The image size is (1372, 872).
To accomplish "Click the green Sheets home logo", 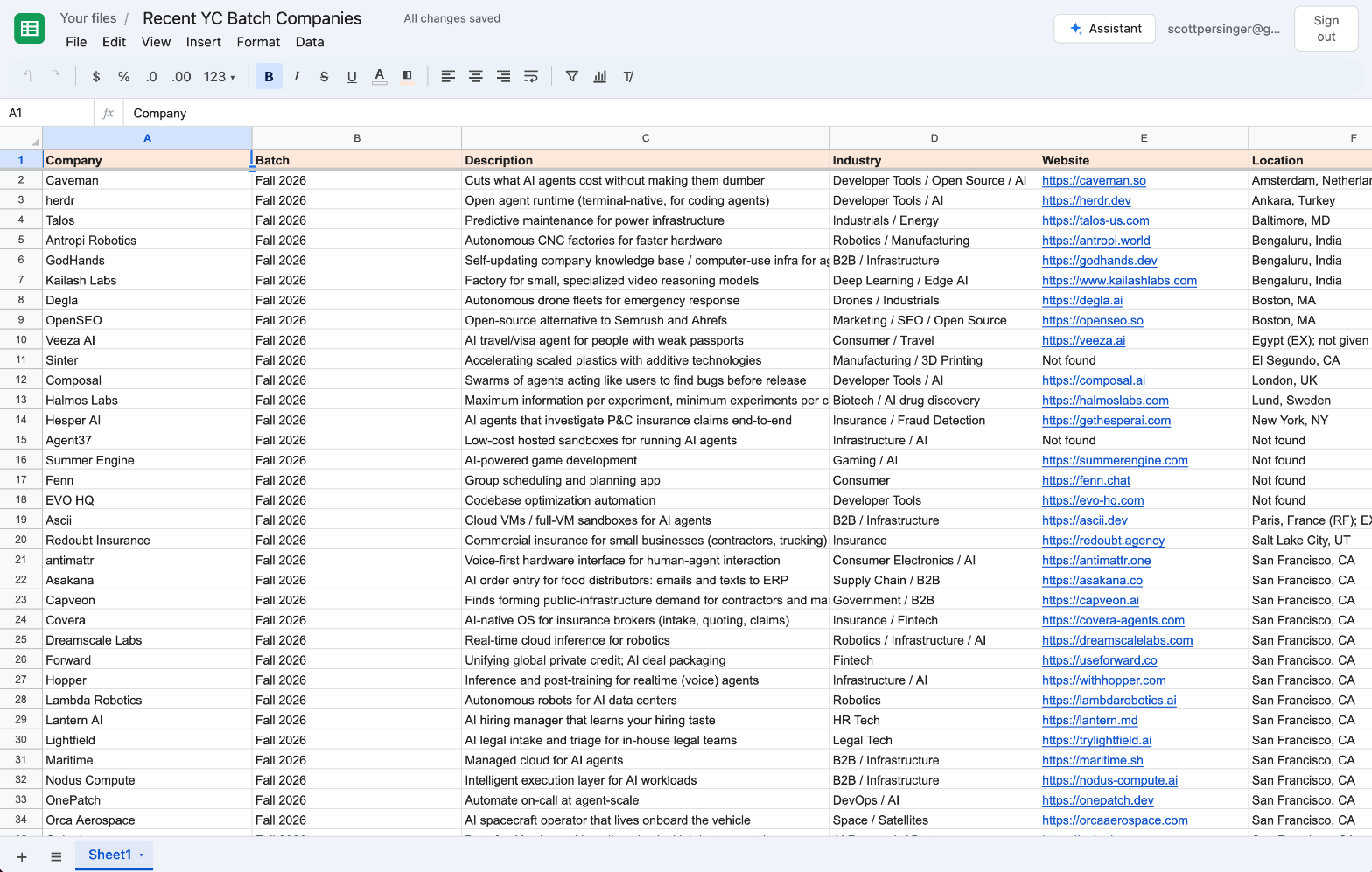I will click(30, 29).
